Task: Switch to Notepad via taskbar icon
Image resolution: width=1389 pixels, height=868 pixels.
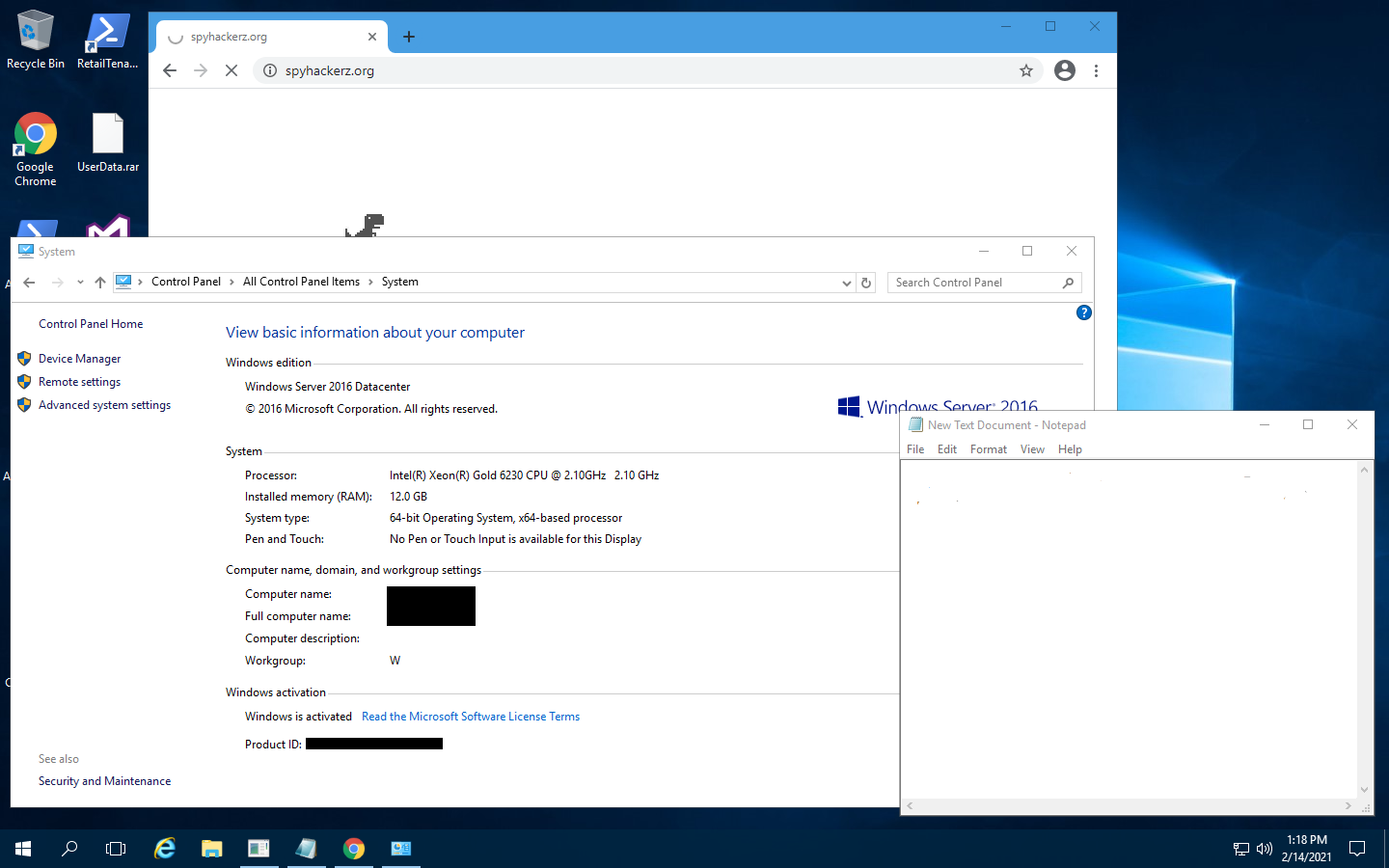Action: pyautogui.click(x=307, y=849)
